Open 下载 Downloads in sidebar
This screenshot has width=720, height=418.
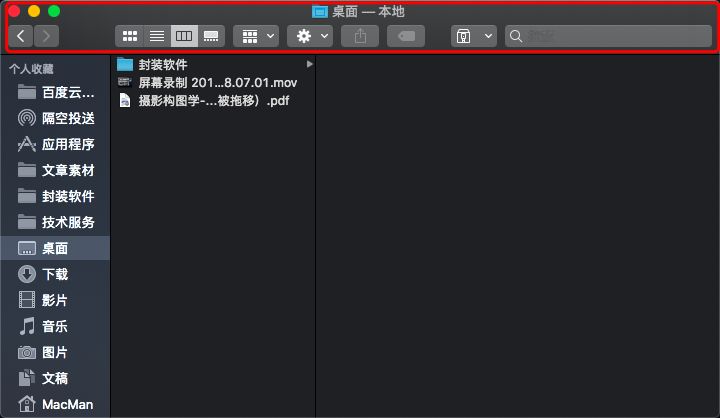pos(56,274)
